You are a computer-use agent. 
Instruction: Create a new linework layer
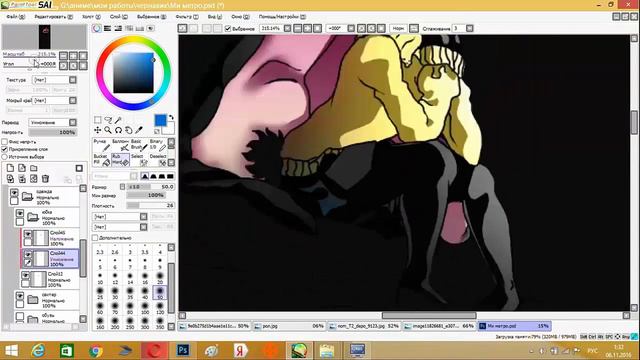pos(22,168)
